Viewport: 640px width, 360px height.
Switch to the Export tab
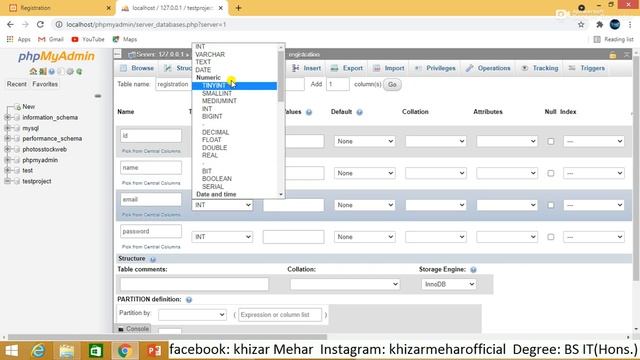[x=347, y=68]
